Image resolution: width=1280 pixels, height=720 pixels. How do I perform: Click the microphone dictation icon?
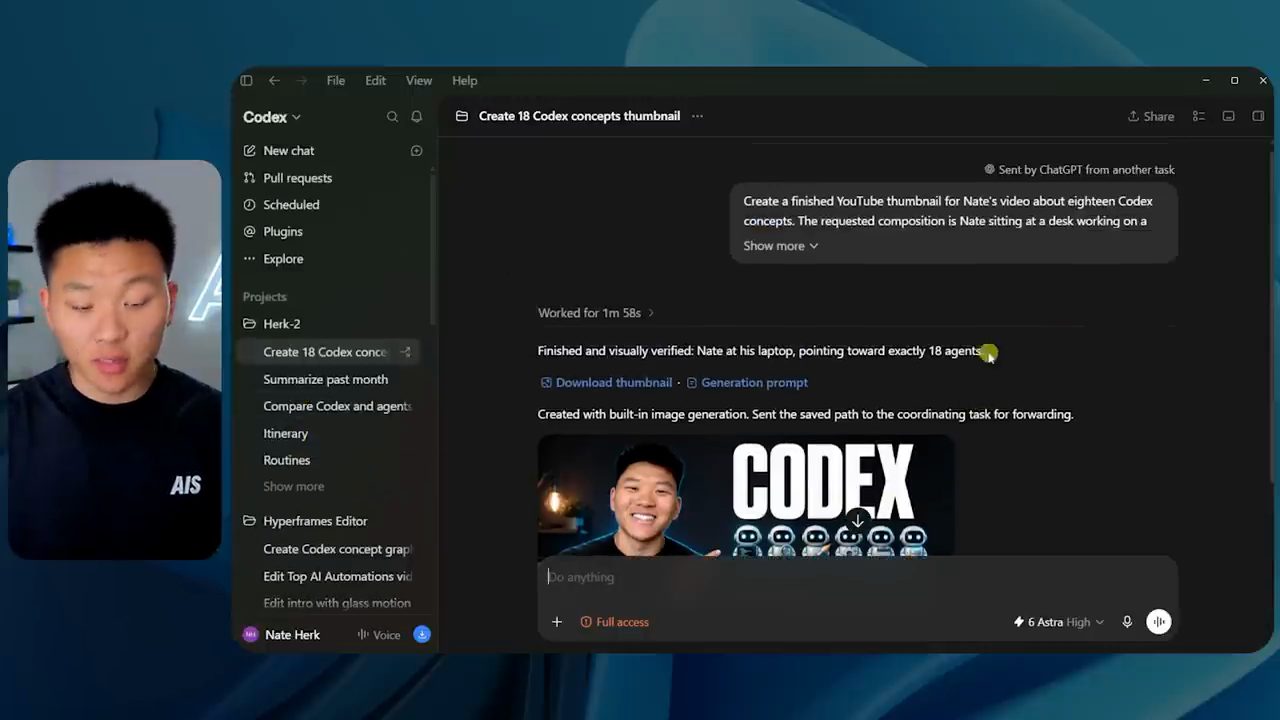[1127, 622]
